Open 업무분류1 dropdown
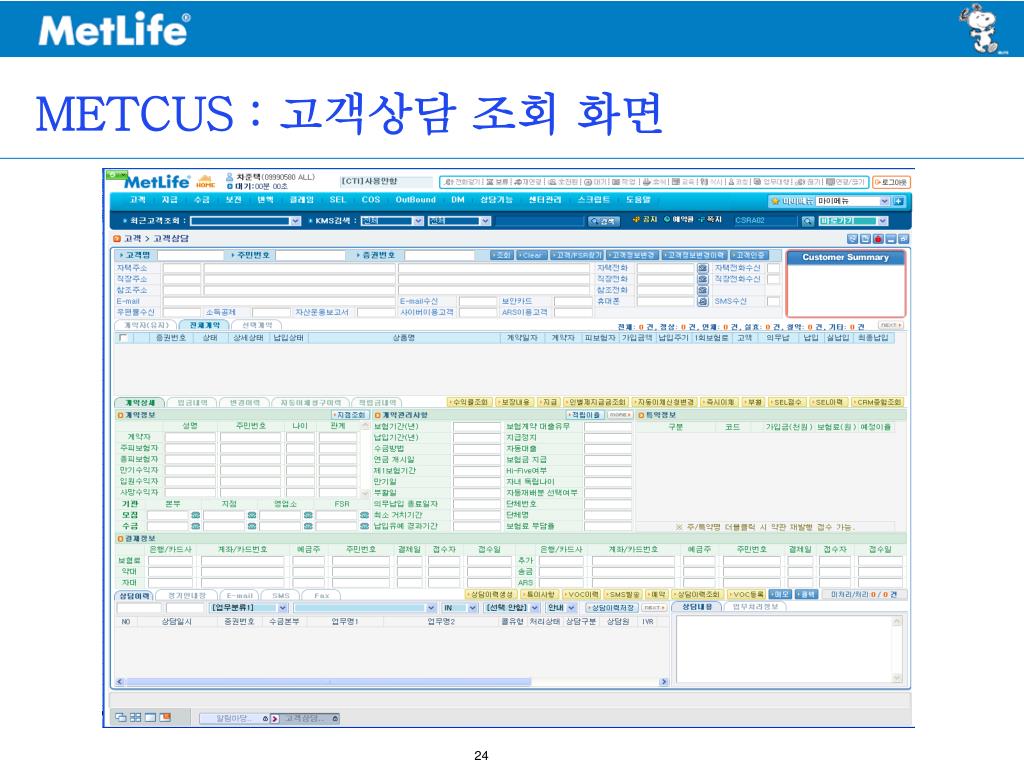Viewport: 1024px width, 768px height. pos(248,608)
